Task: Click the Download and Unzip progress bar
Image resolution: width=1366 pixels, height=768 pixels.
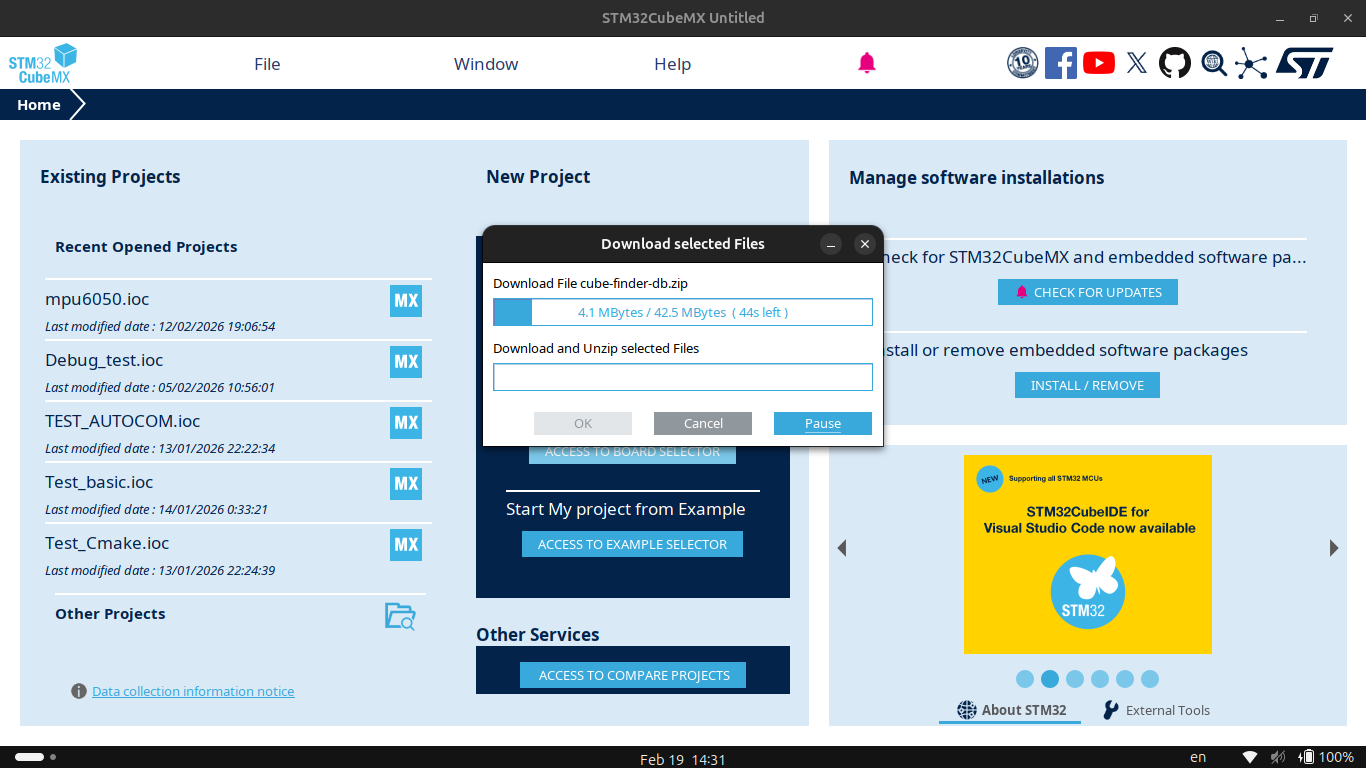Action: pyautogui.click(x=683, y=377)
